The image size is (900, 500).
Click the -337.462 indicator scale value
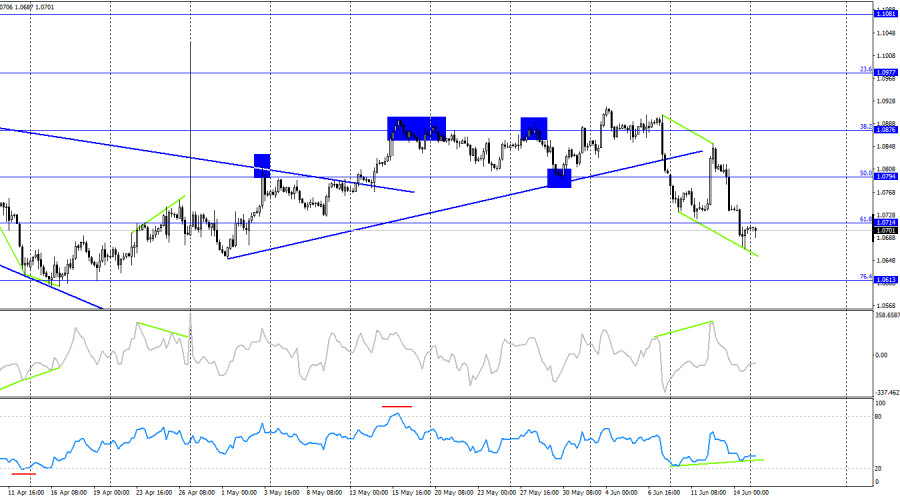pos(887,393)
